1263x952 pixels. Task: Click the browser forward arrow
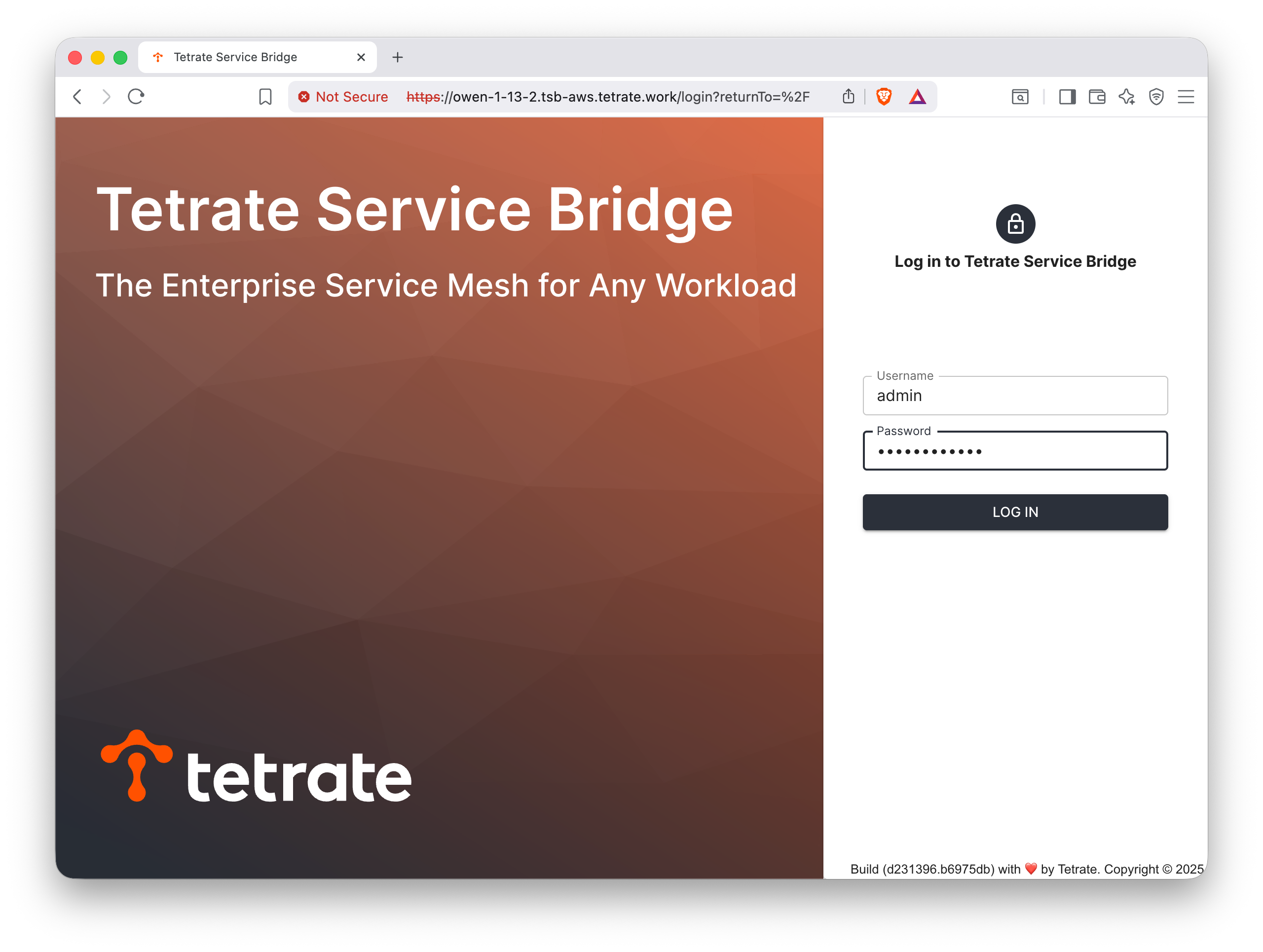(106, 97)
